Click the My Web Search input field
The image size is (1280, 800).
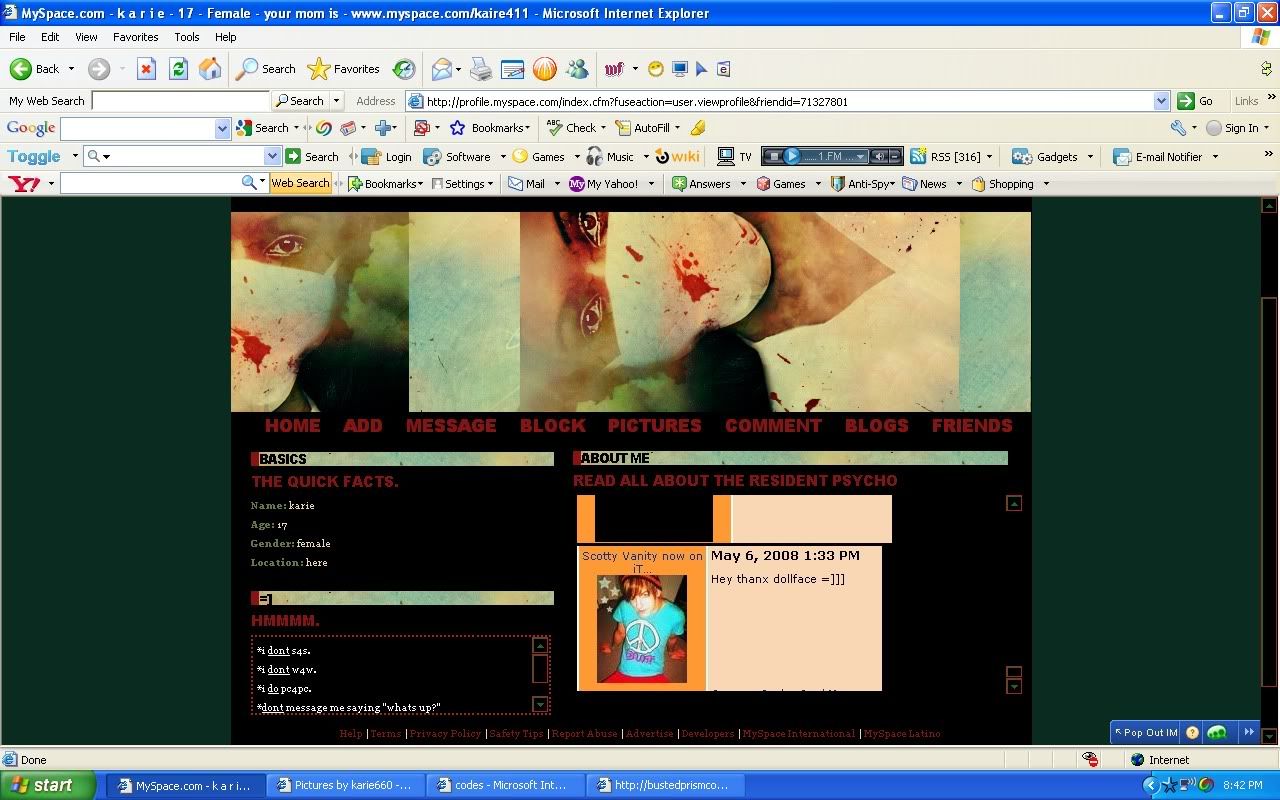180,101
